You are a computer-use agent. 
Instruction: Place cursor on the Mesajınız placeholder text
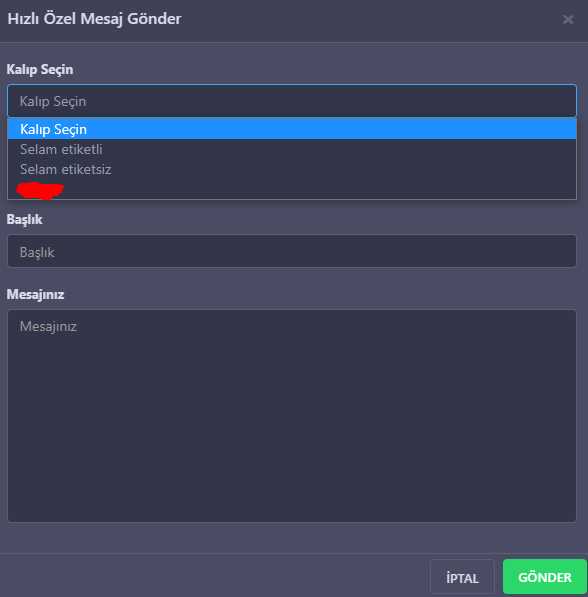click(48, 327)
